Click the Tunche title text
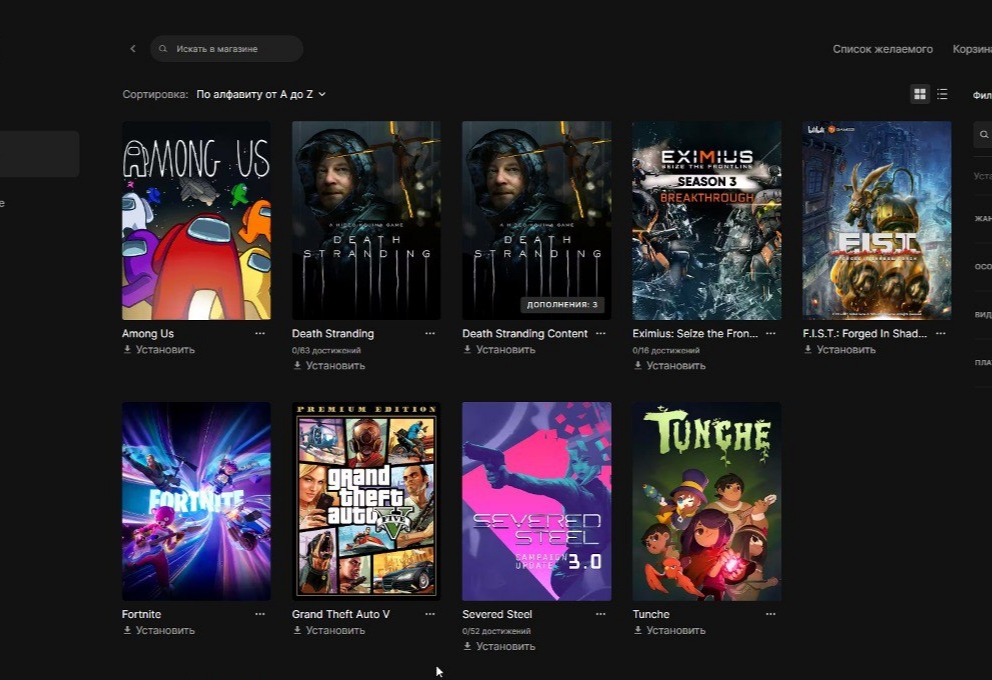Image resolution: width=992 pixels, height=680 pixels. pyautogui.click(x=651, y=614)
